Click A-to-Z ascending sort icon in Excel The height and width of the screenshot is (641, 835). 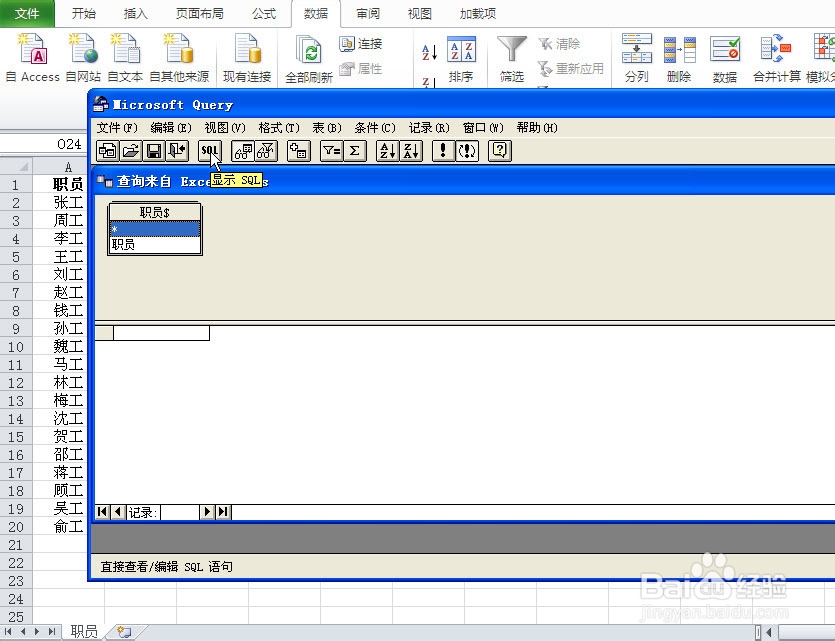coord(429,52)
